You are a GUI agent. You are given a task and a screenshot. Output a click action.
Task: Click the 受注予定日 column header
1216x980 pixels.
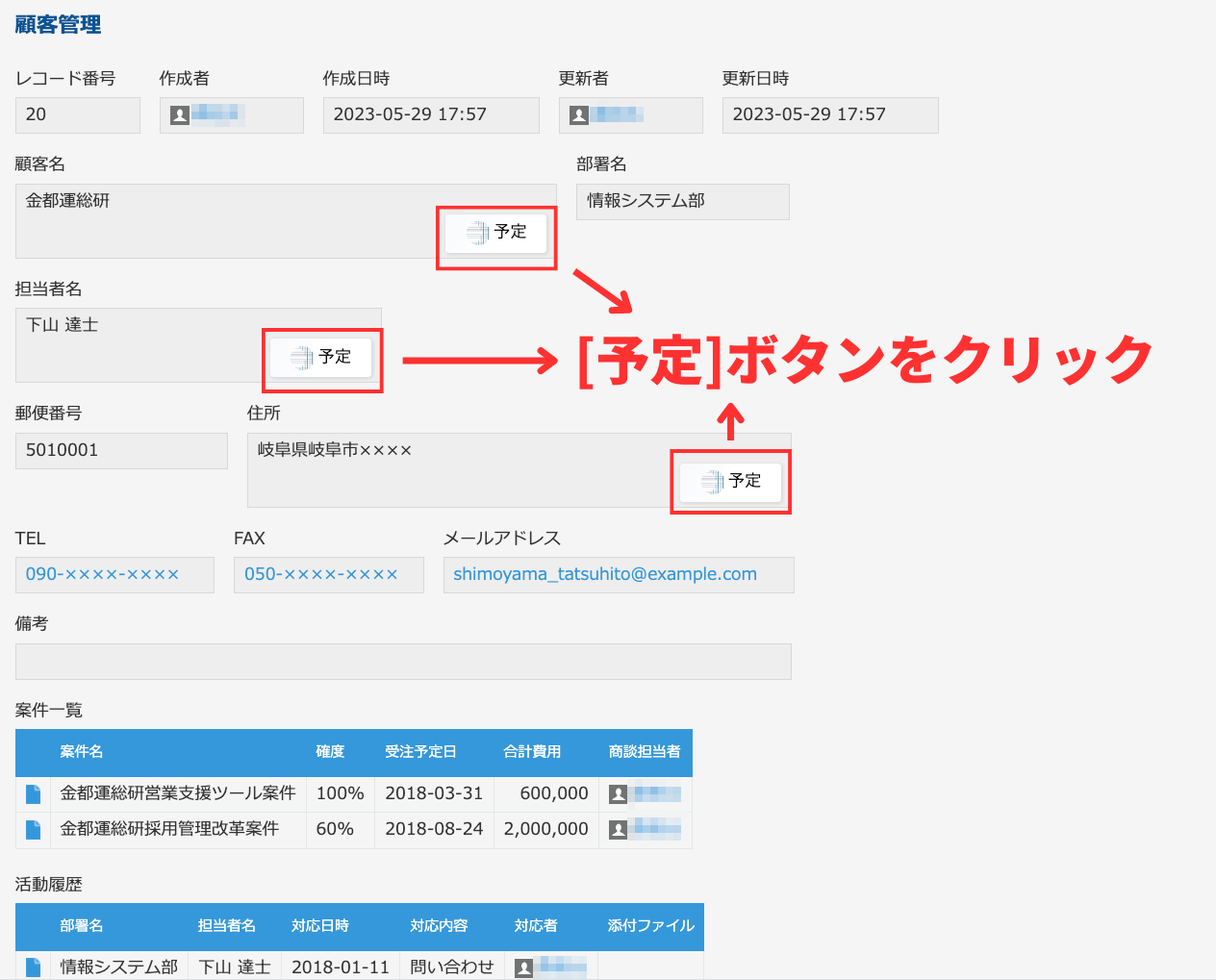(420, 752)
